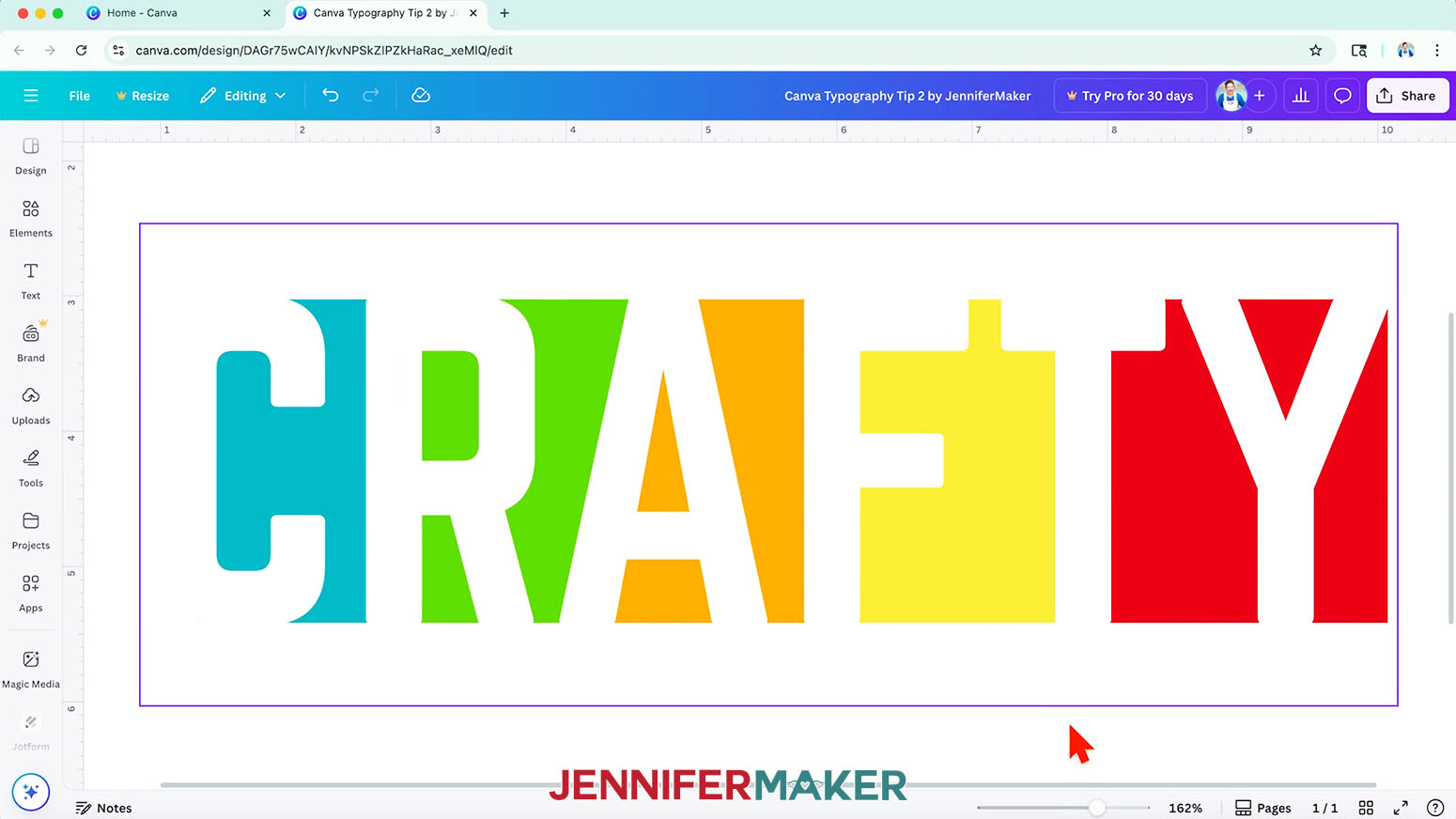Viewport: 1456px width, 819px height.
Task: Click the design title text field
Action: 907,96
